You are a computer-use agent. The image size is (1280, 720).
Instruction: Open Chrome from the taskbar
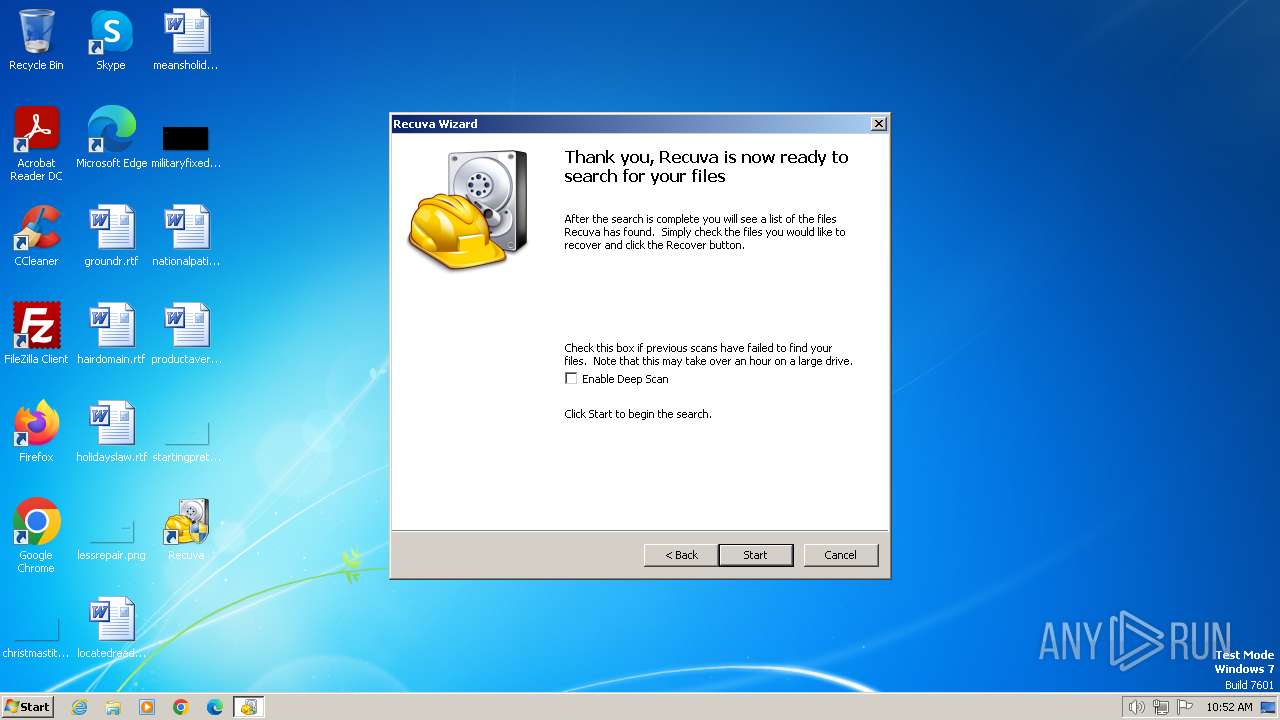(x=181, y=707)
